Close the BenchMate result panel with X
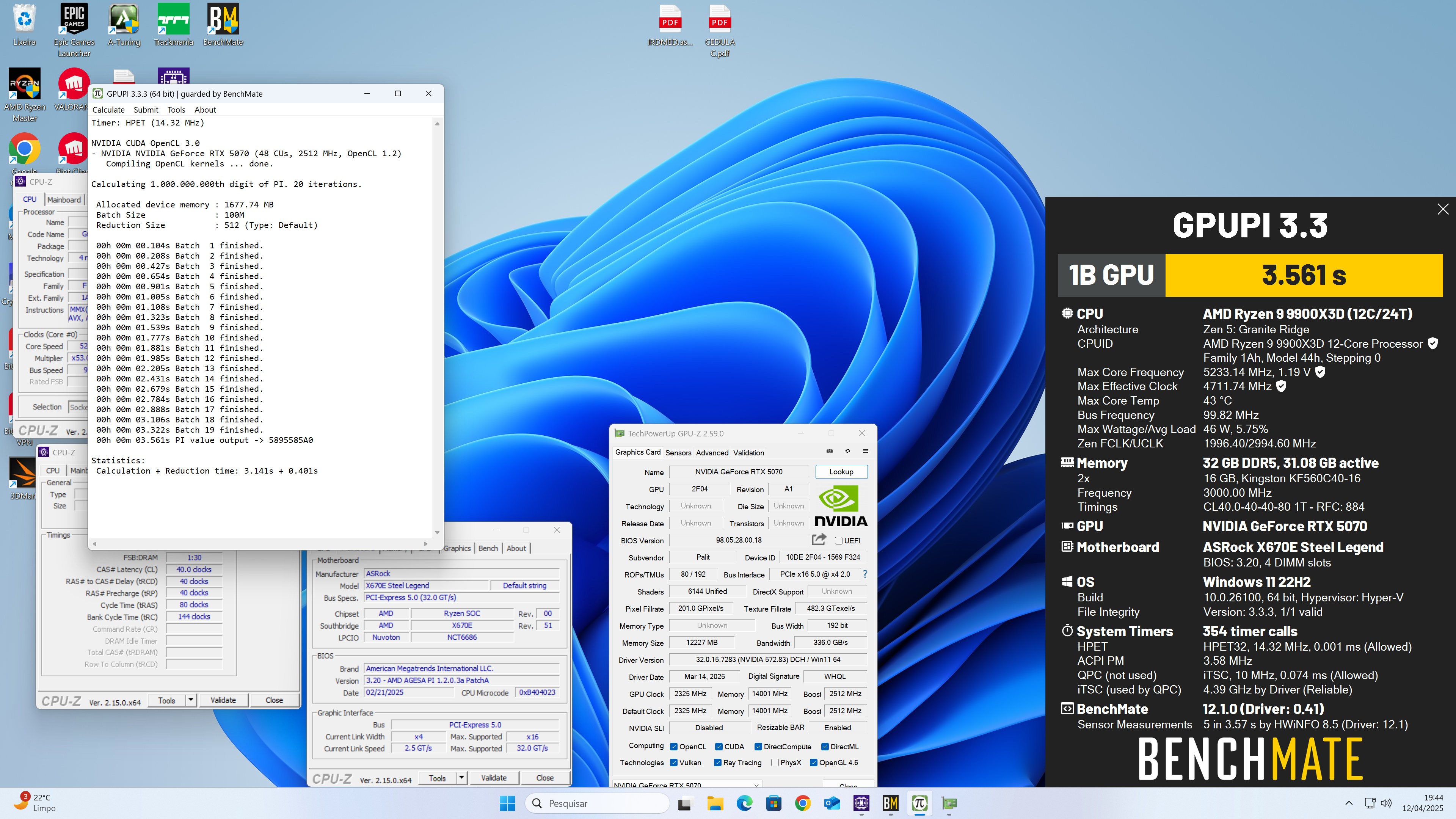 [1442, 209]
